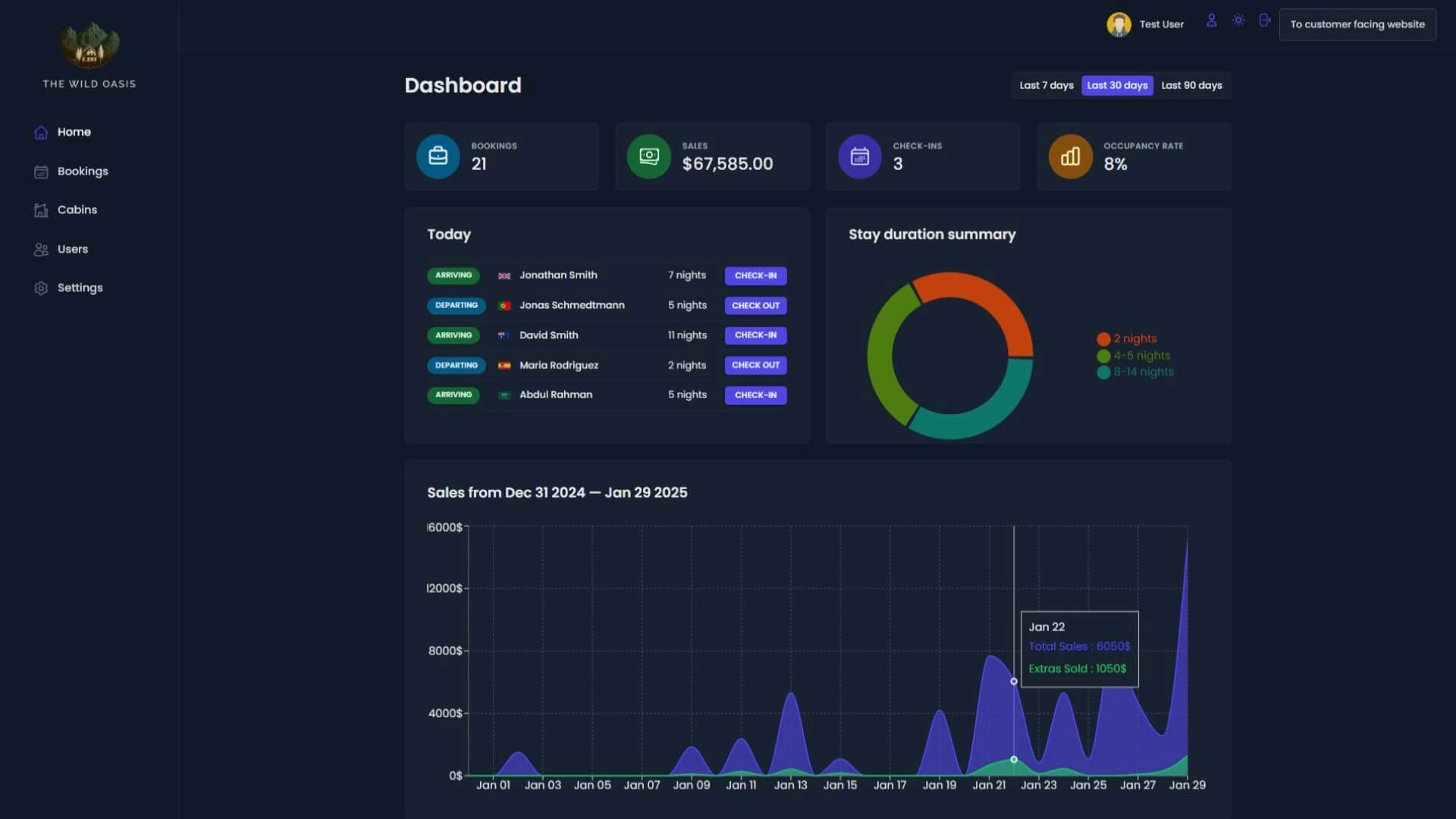Image resolution: width=1456 pixels, height=819 pixels.
Task: Click the DEPARTING tag for Maria Rodriguez
Action: [x=457, y=366]
